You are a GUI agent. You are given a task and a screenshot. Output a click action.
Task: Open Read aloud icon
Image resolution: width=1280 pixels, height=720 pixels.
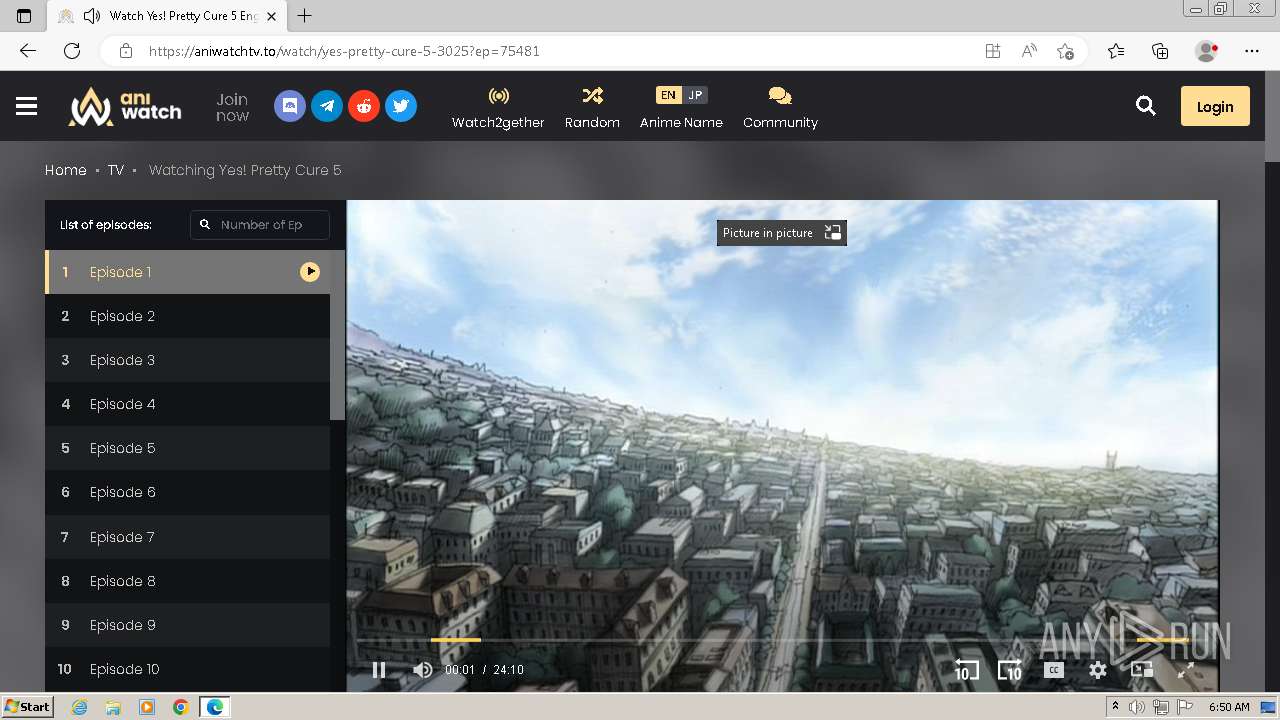tap(1029, 51)
